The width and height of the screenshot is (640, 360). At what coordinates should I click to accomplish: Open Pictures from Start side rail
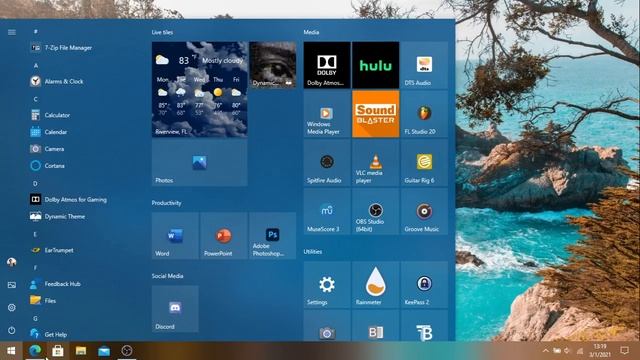point(12,285)
